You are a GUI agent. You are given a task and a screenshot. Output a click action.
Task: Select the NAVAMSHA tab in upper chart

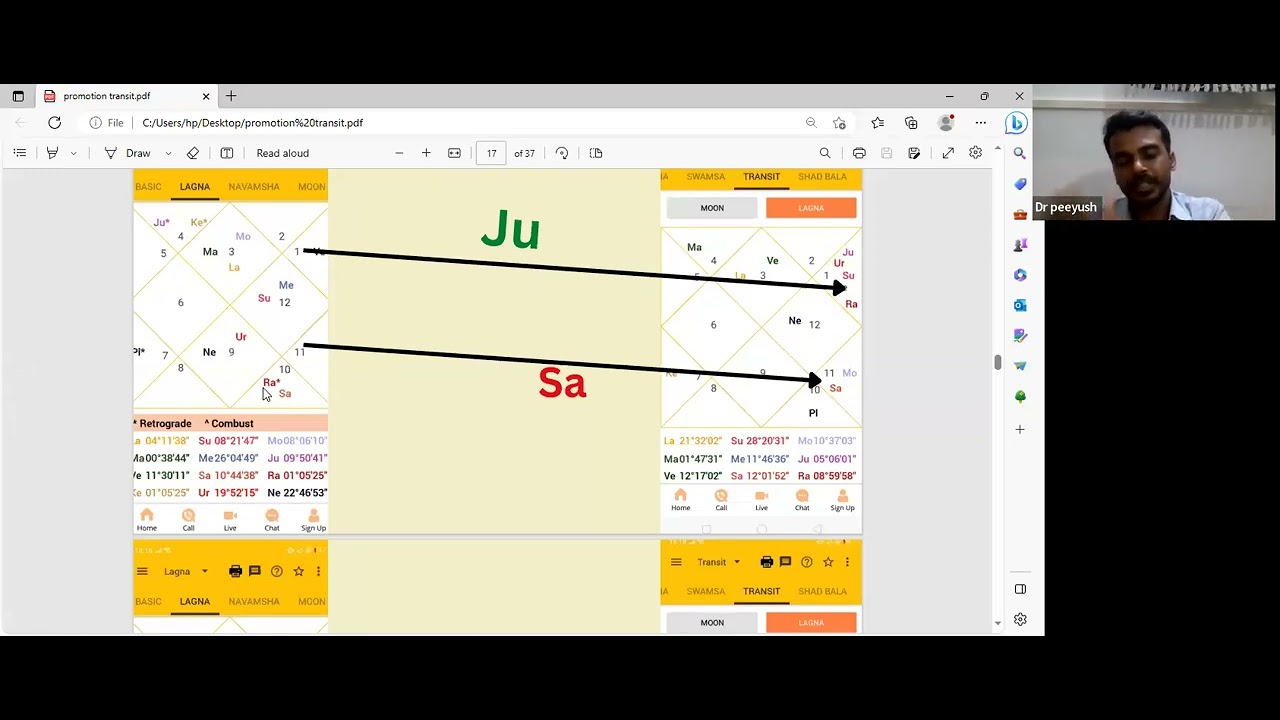pyautogui.click(x=254, y=187)
